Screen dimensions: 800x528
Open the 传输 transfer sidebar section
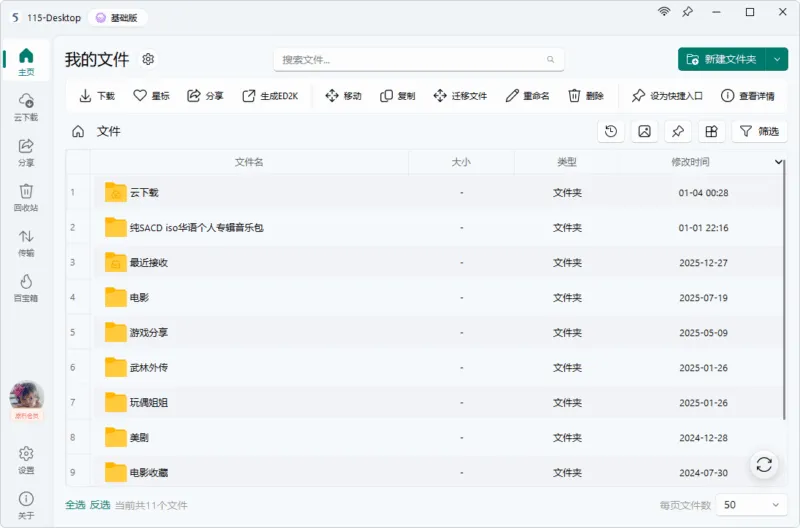(x=26, y=242)
